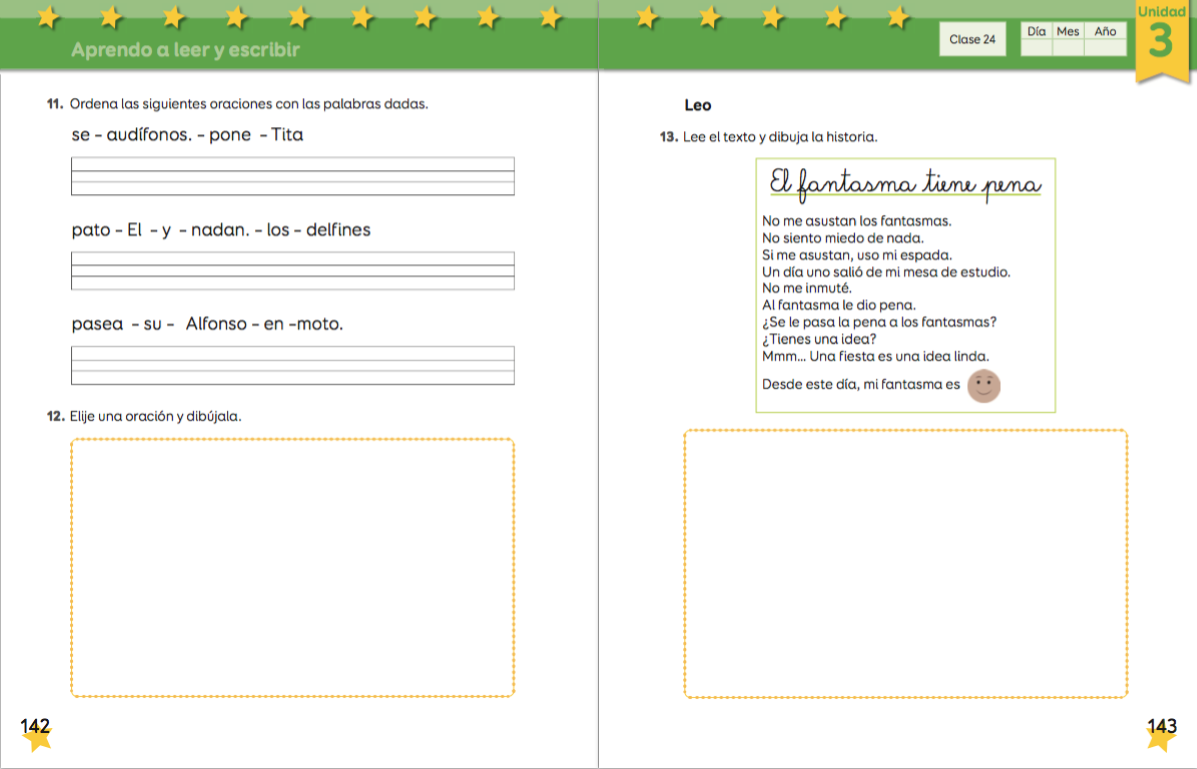This screenshot has width=1197, height=769.
Task: Click the first star in the header
Action: [47, 17]
